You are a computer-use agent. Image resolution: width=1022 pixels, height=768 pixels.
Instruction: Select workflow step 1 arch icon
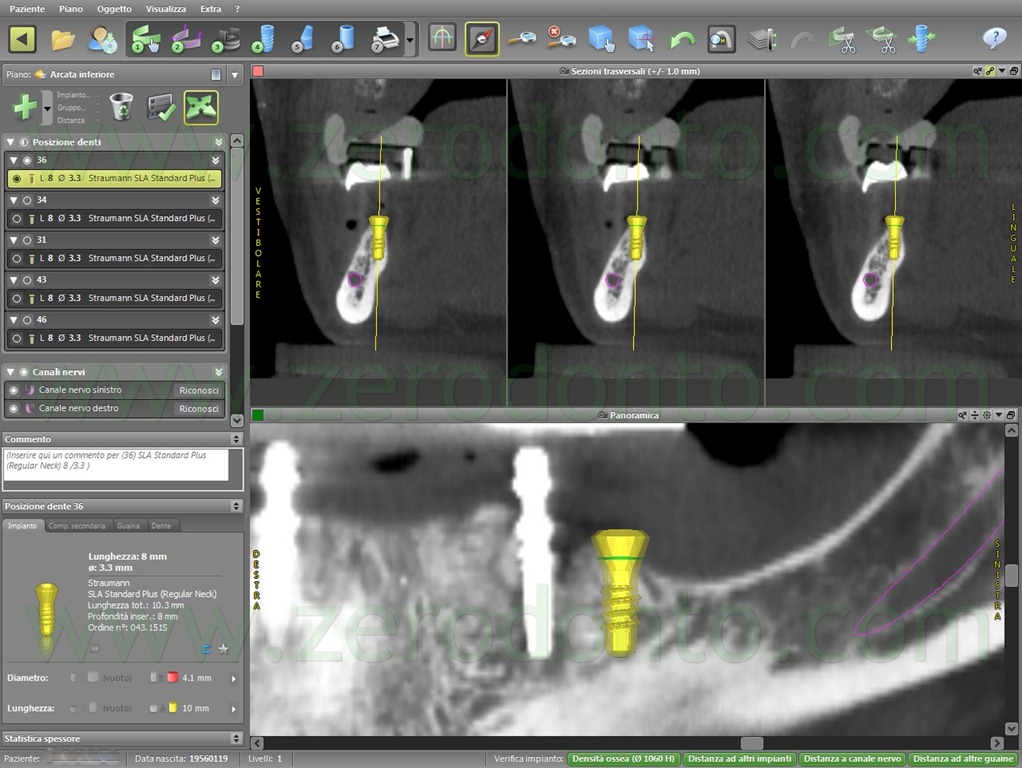click(x=146, y=39)
